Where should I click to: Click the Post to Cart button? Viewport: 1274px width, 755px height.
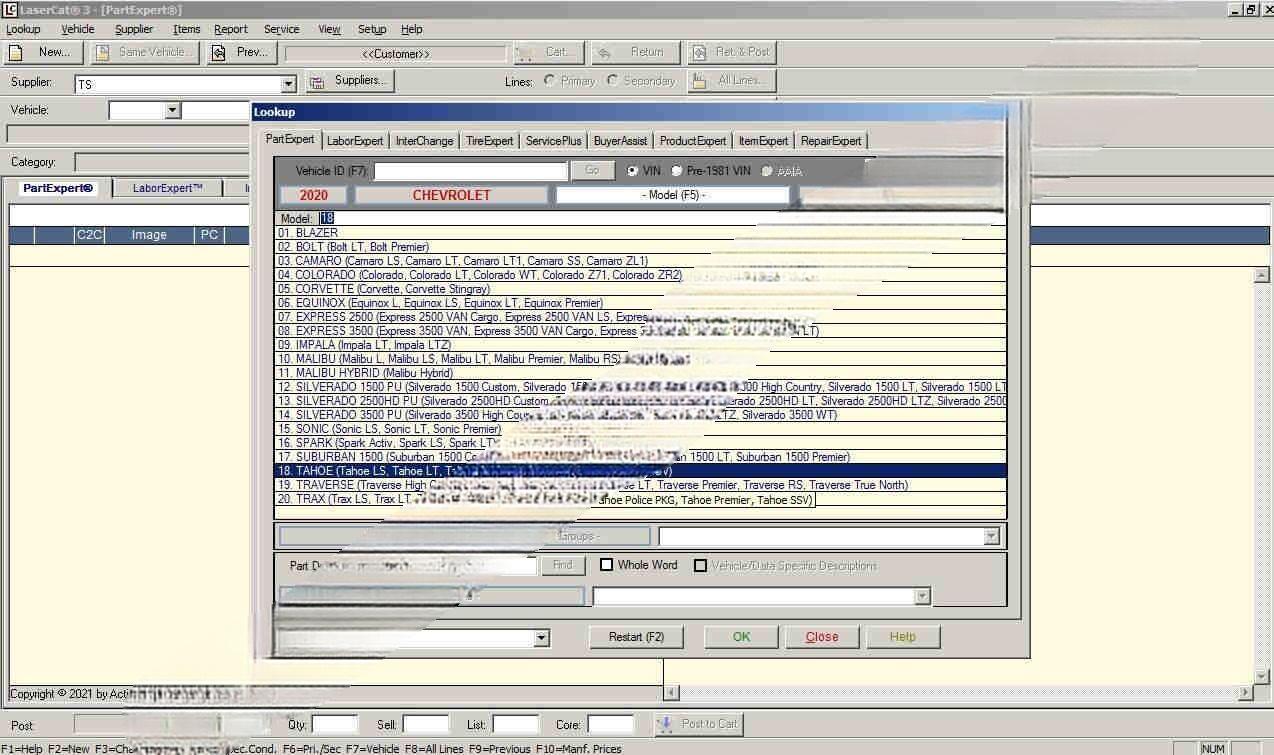(x=700, y=724)
